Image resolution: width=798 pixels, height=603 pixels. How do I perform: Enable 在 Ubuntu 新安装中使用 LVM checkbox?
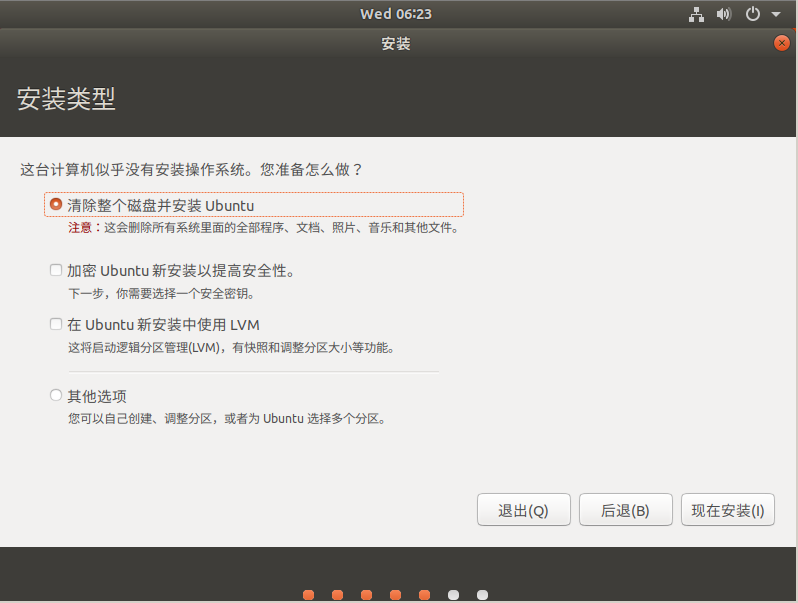point(56,324)
